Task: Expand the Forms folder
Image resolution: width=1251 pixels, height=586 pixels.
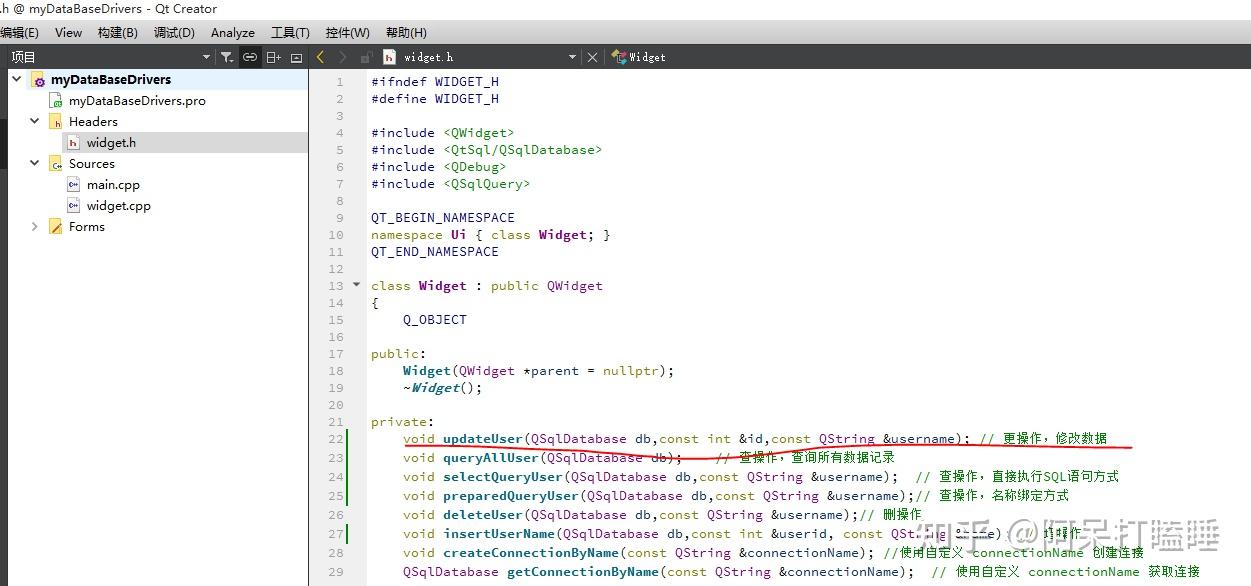Action: [x=35, y=227]
